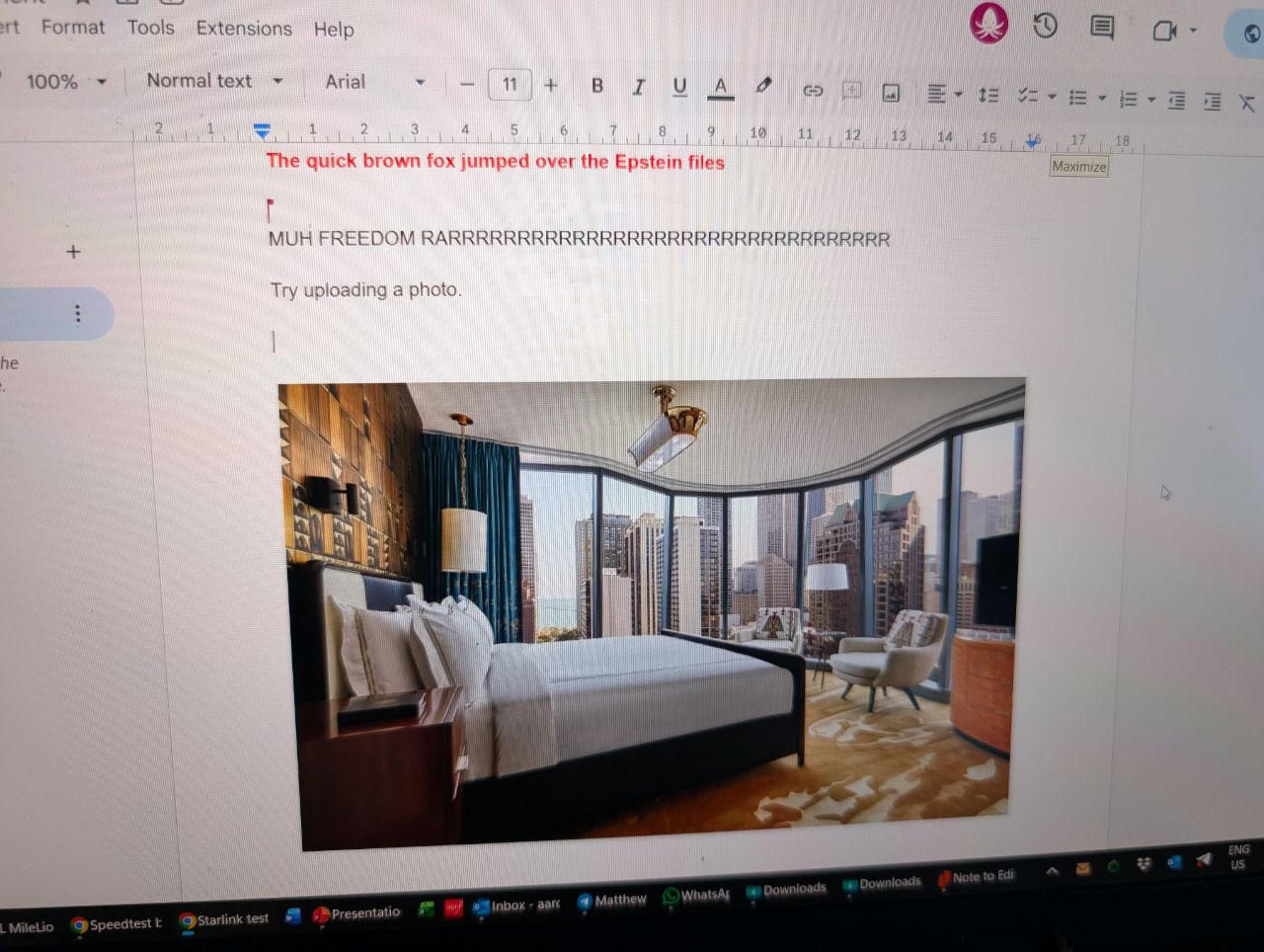Open version history clock icon
The height and width of the screenshot is (952, 1264).
(x=1045, y=27)
